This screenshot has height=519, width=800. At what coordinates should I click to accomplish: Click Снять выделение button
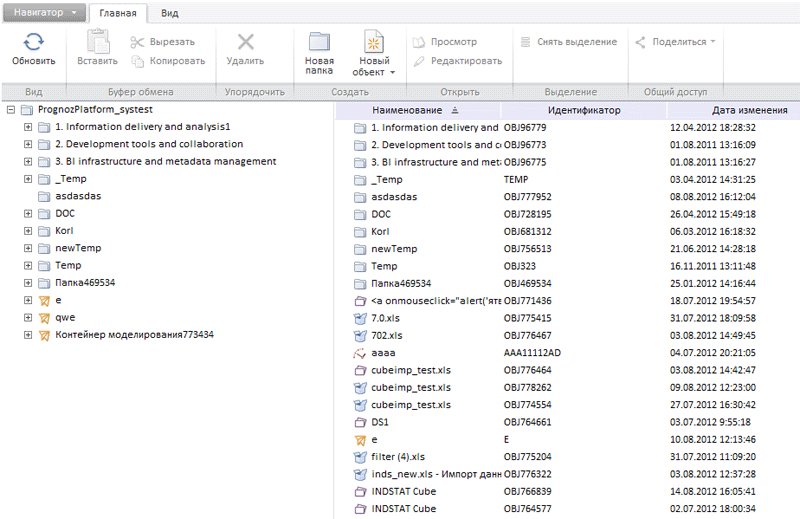568,42
